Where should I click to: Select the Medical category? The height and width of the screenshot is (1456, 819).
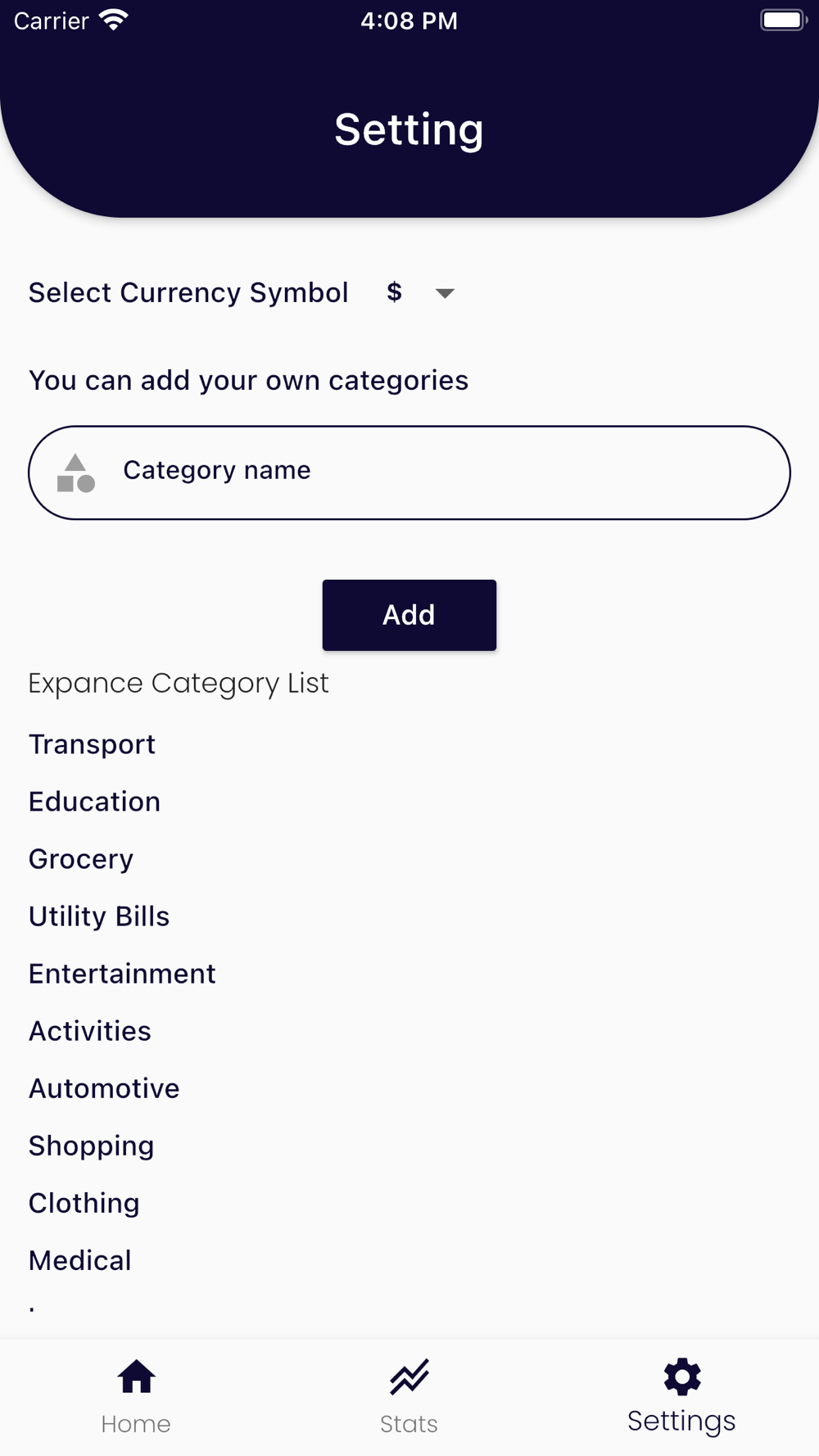point(80,1260)
